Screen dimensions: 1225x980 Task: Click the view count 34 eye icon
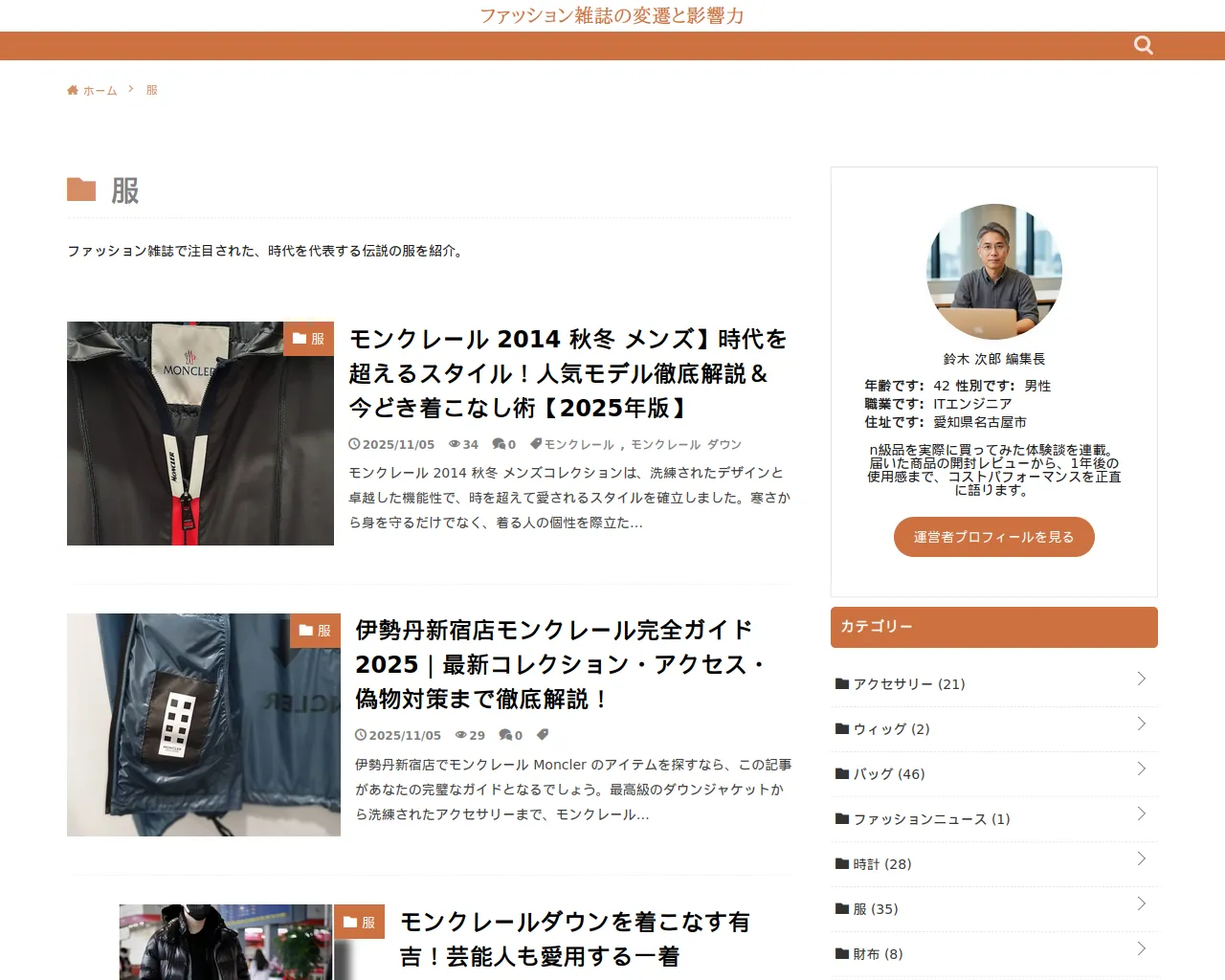coord(455,444)
